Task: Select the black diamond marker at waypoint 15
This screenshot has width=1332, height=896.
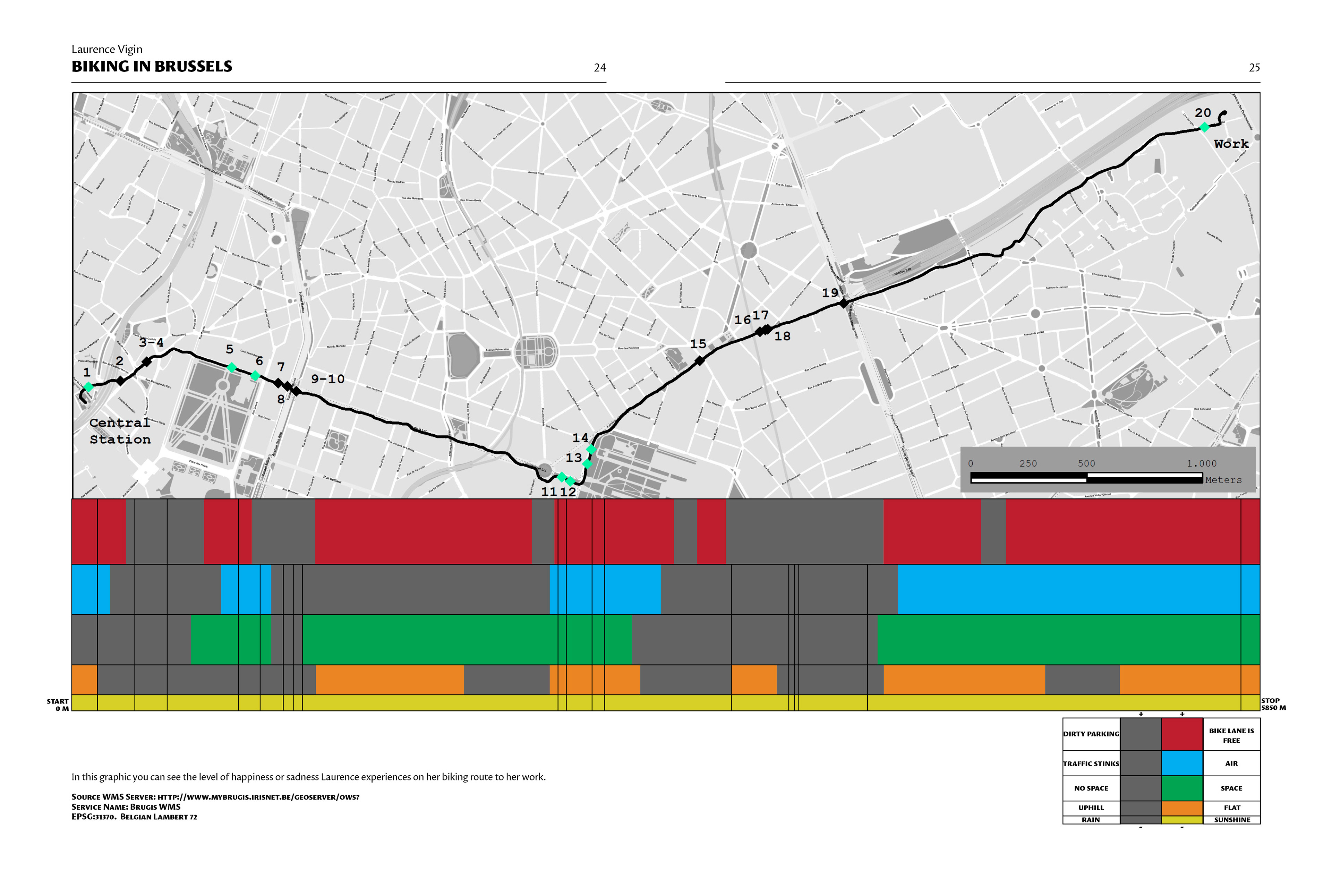Action: tap(699, 360)
